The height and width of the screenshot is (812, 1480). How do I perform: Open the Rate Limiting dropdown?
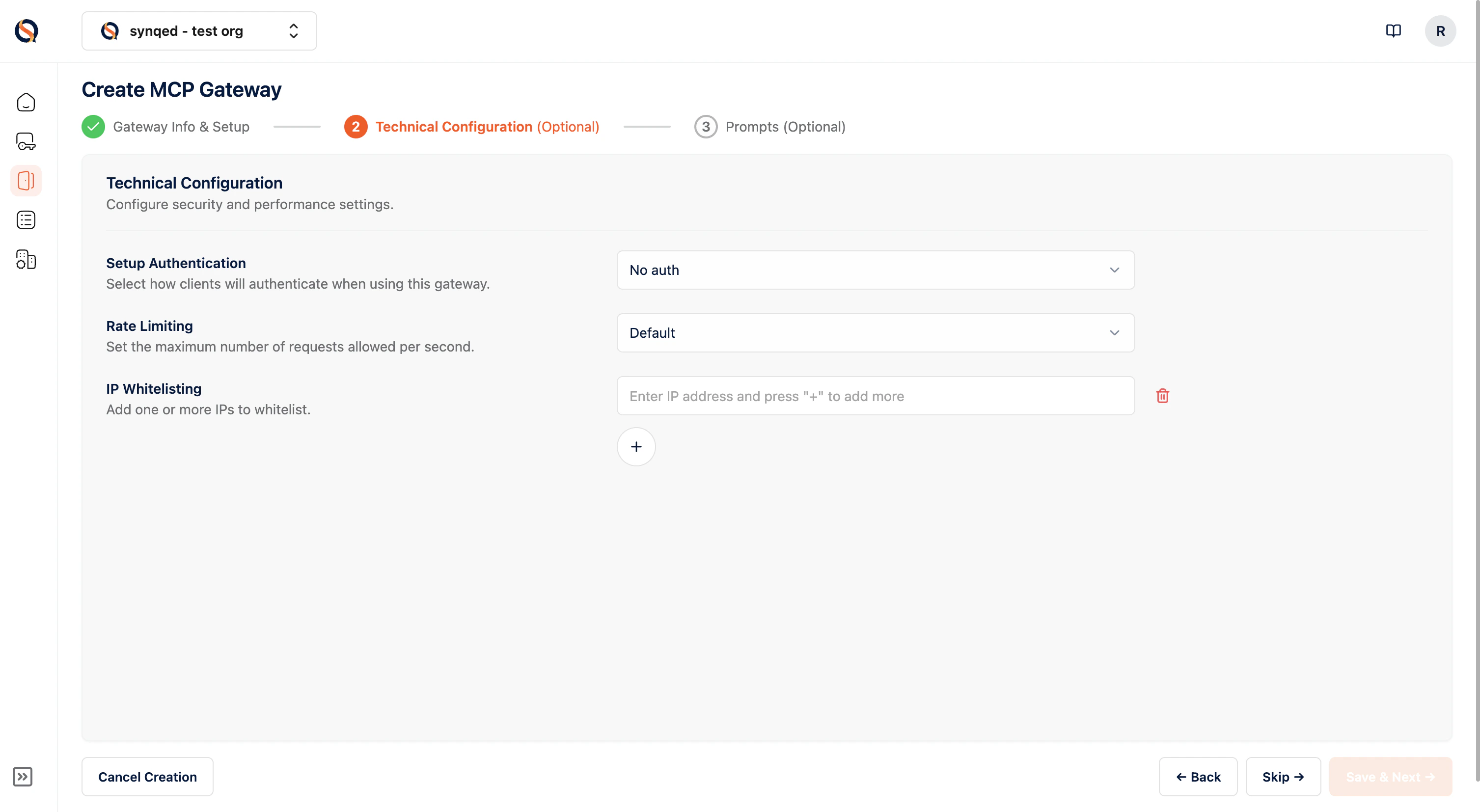click(x=875, y=332)
